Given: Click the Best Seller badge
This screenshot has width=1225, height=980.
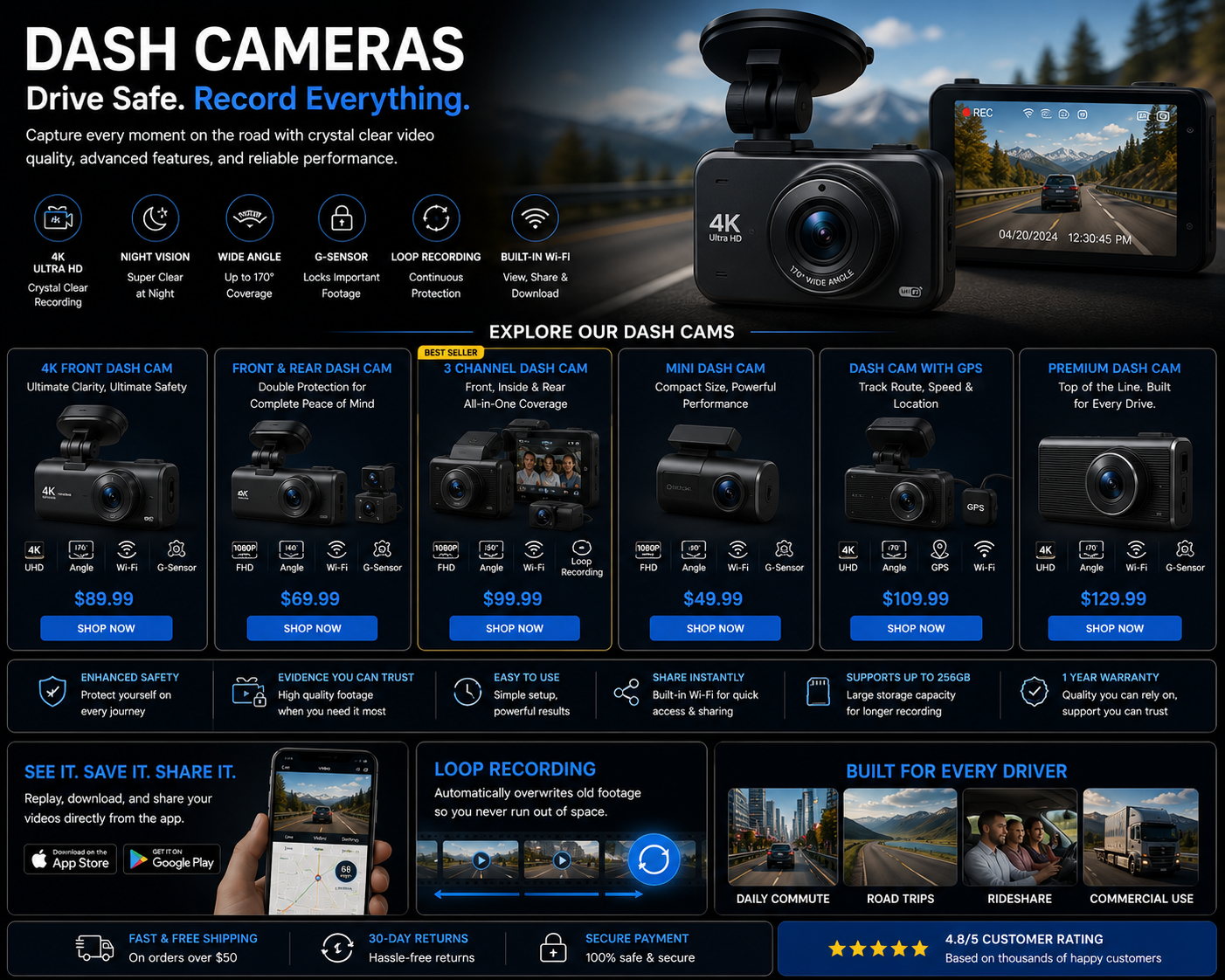Looking at the screenshot, I should tap(451, 353).
